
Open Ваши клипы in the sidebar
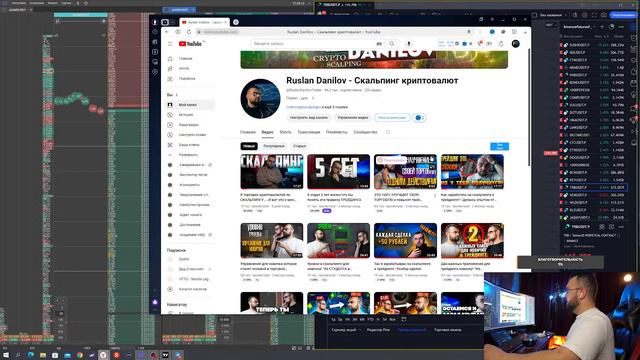(x=190, y=145)
